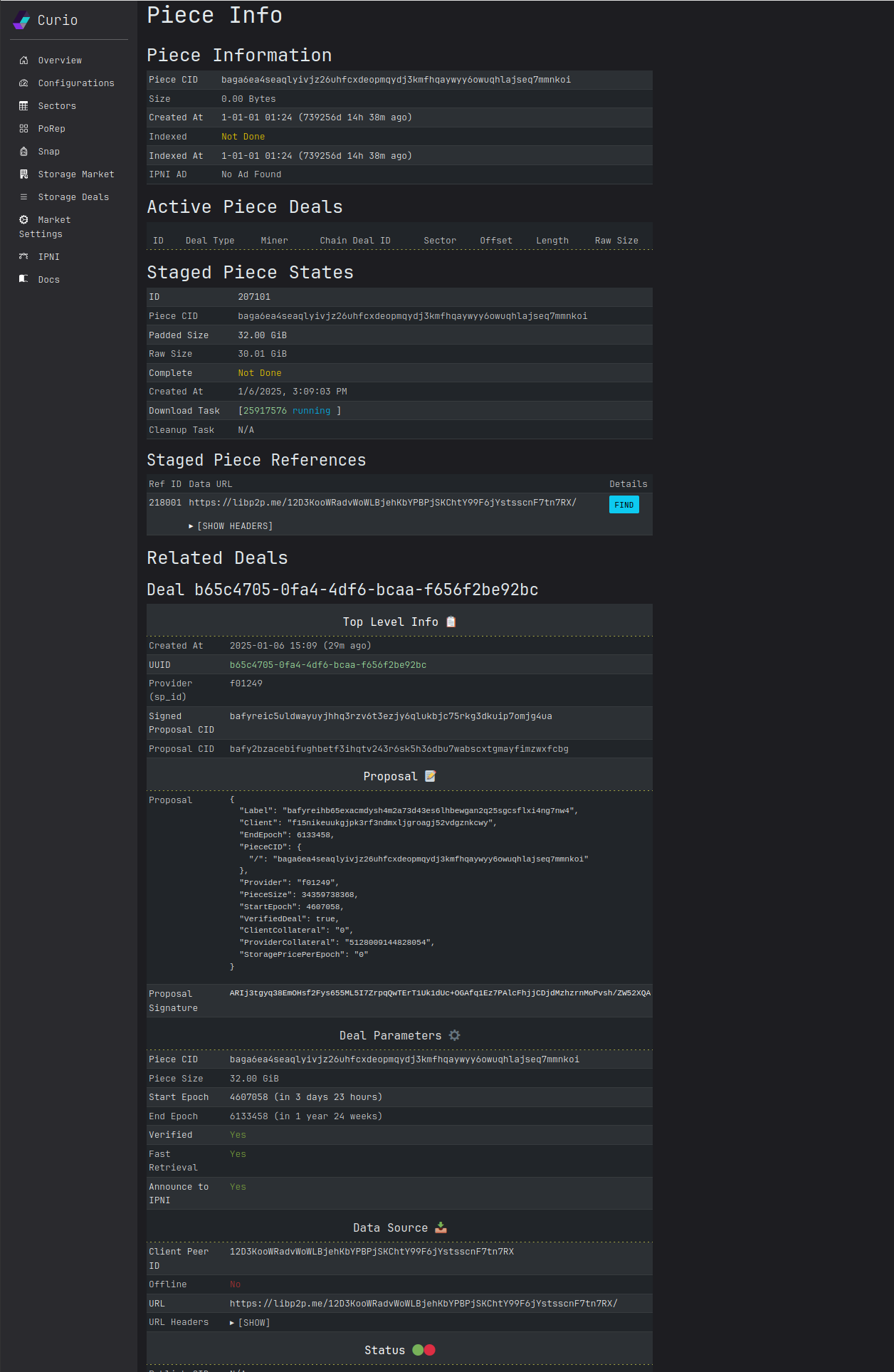Click the Market Settings gear icon

23,220
